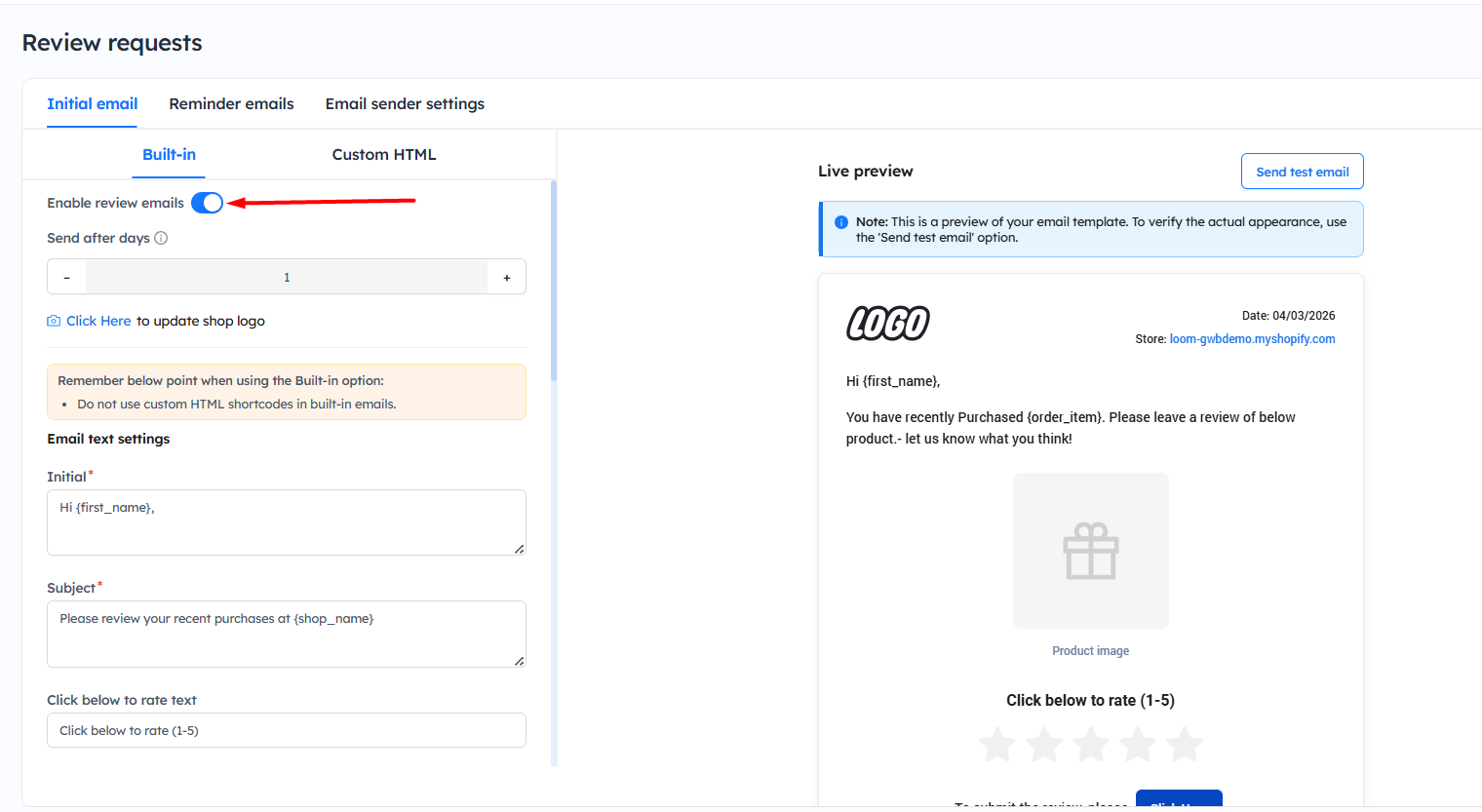Click the blue info icon in the Note banner
This screenshot has width=1482, height=812.
(840, 222)
